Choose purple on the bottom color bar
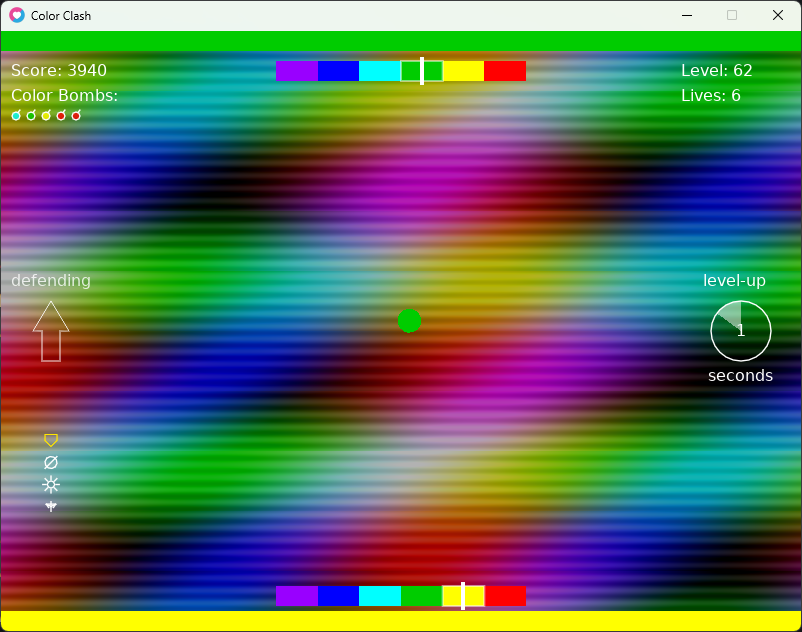 coord(297,596)
